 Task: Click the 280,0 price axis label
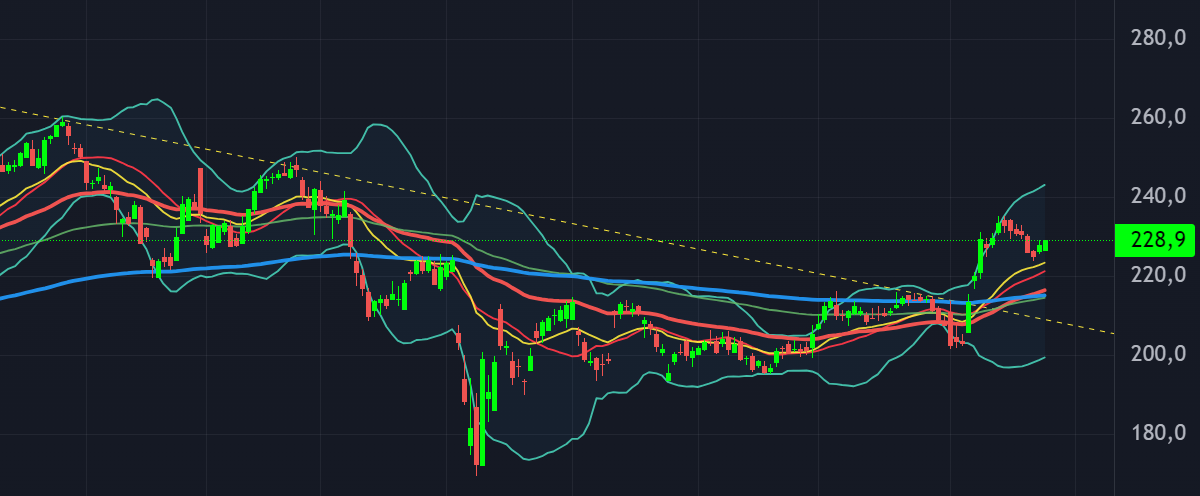tap(1157, 39)
